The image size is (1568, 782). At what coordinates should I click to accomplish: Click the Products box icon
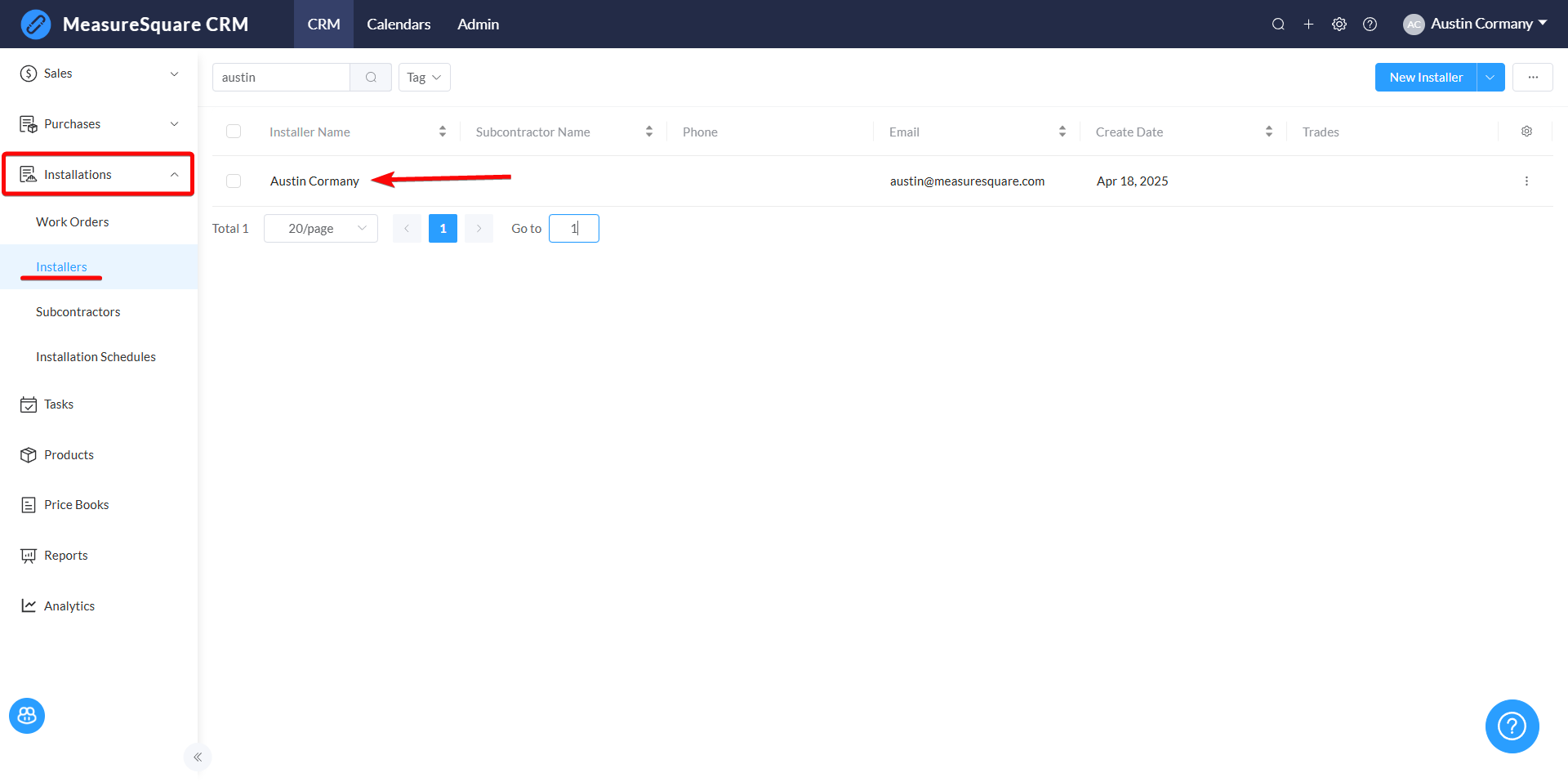pos(29,455)
